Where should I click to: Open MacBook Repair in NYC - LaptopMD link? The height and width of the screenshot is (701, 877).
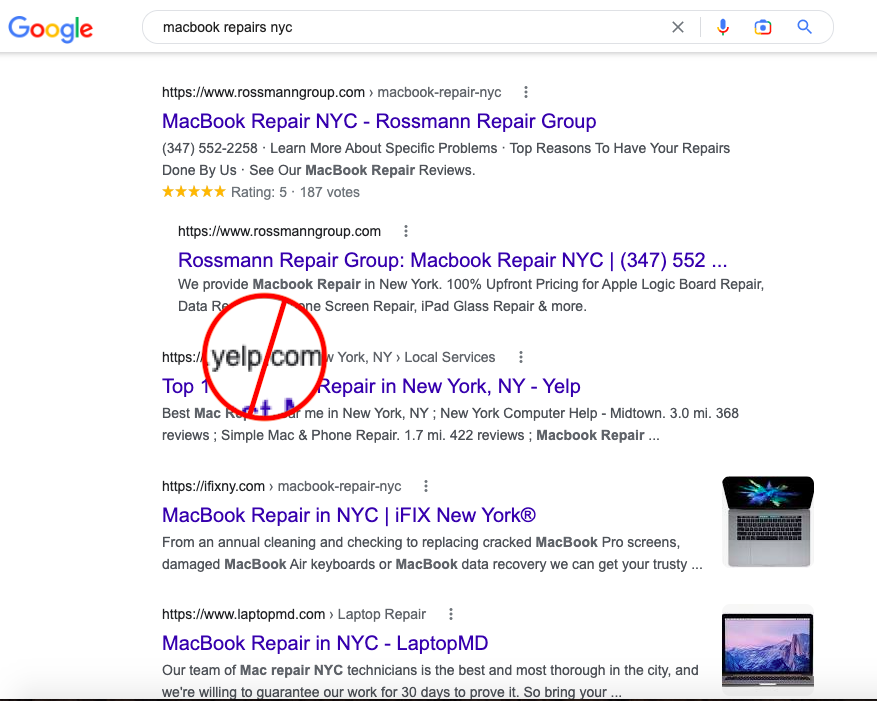pos(325,643)
